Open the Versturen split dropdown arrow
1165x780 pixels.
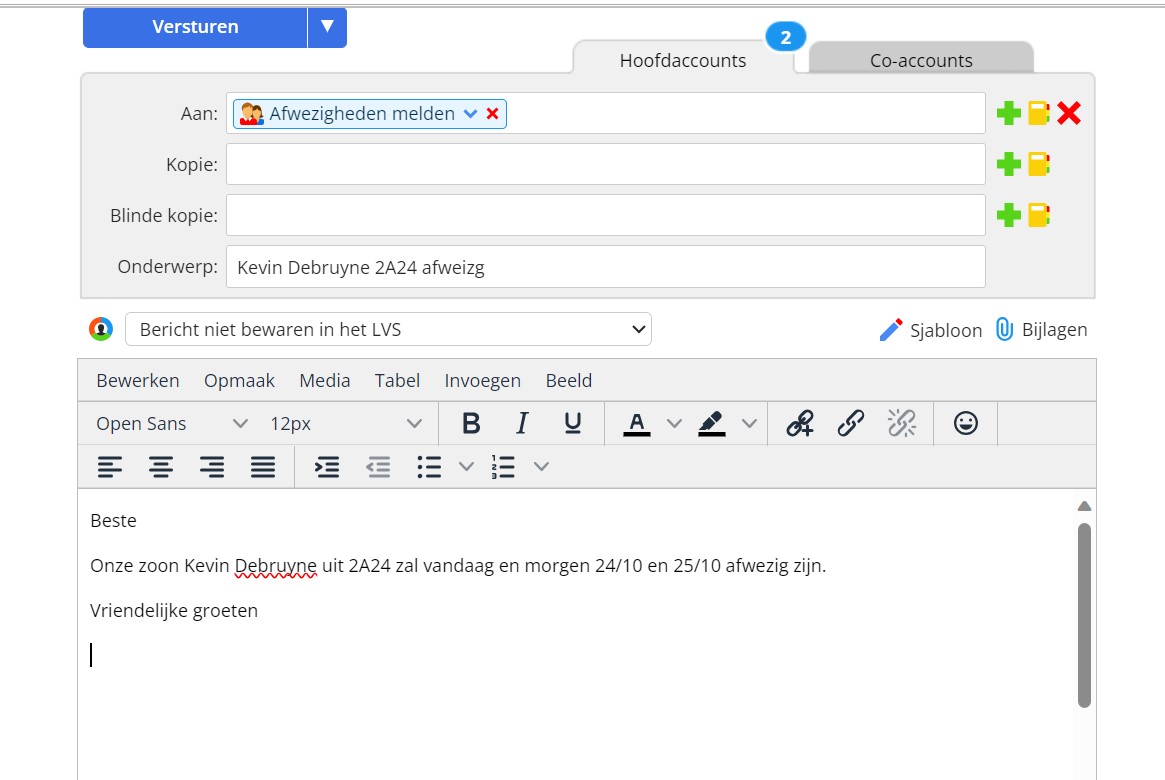click(x=327, y=27)
